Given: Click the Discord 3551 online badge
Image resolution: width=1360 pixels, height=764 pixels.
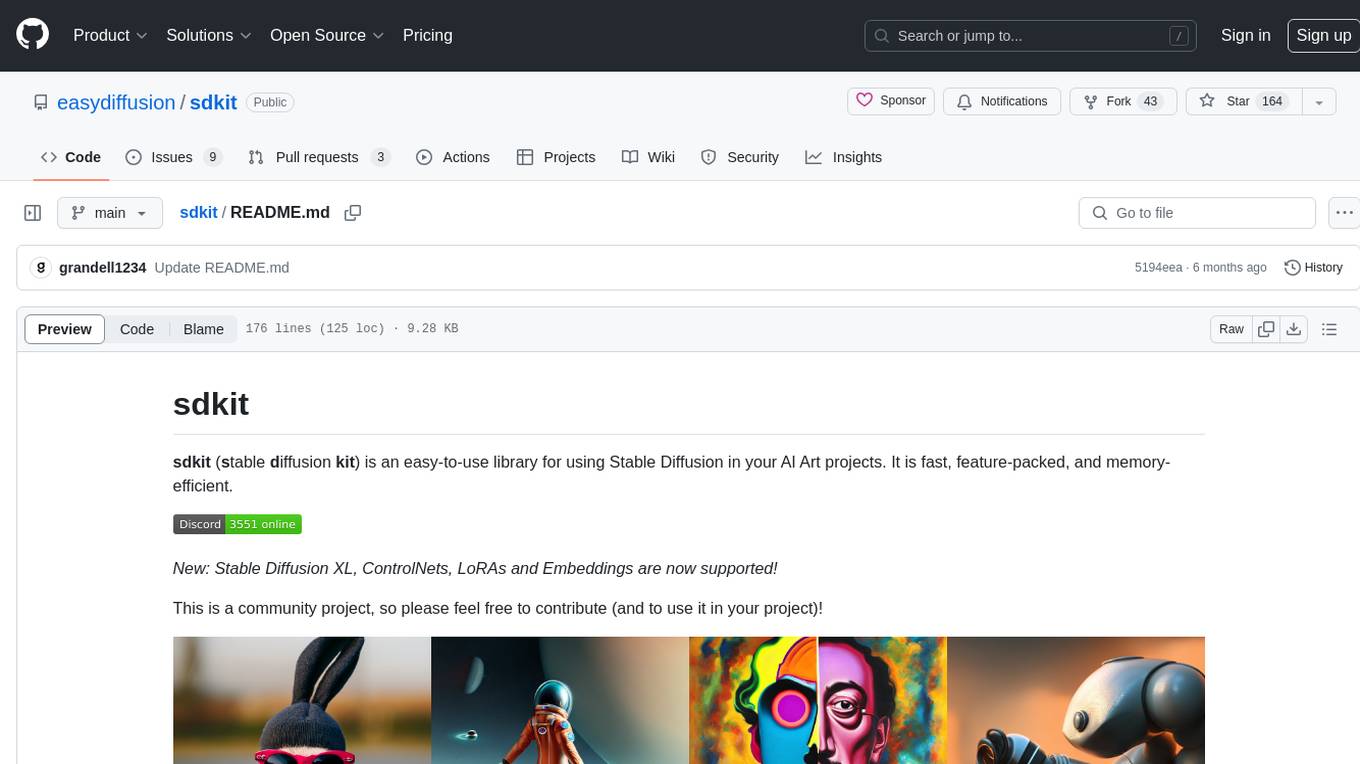Looking at the screenshot, I should [x=237, y=524].
